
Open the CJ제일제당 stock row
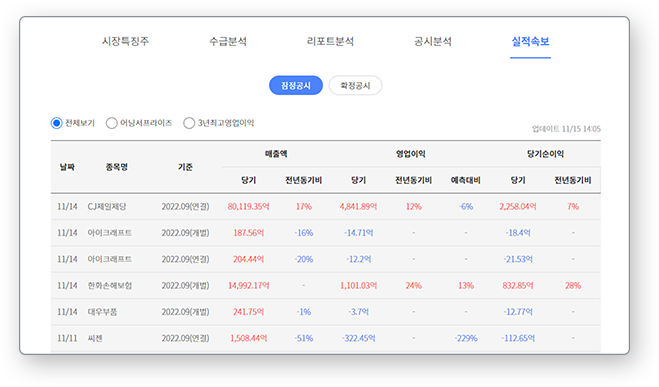326,206
